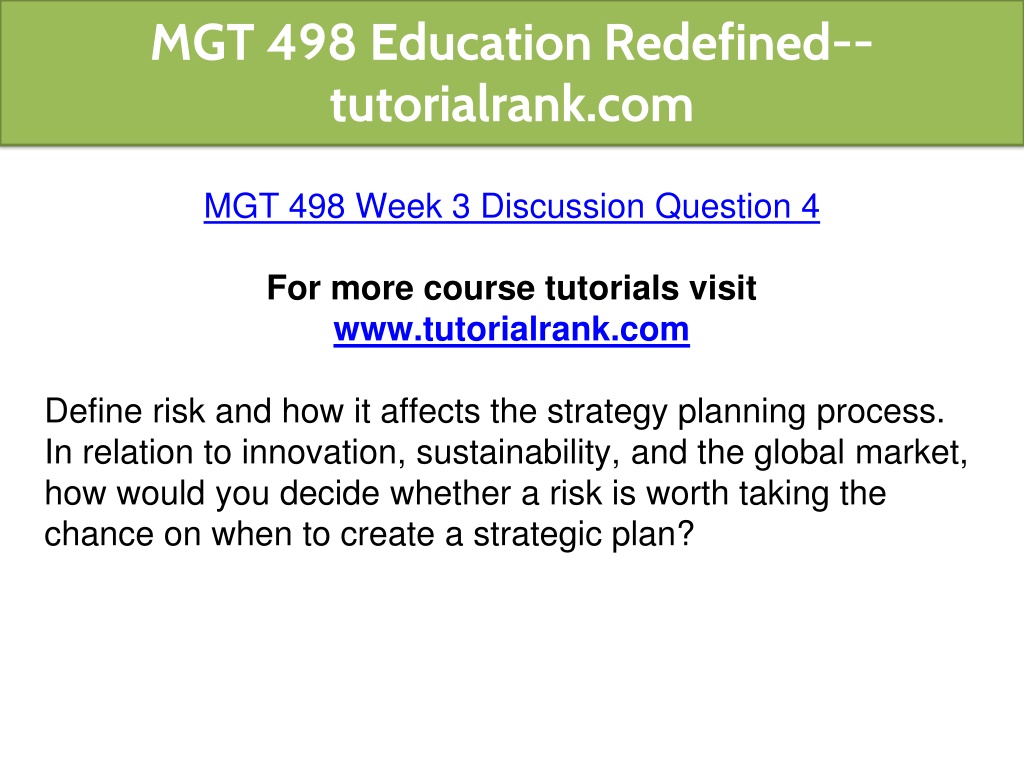
Task: Click the word "Education" in the header
Action: click(481, 42)
